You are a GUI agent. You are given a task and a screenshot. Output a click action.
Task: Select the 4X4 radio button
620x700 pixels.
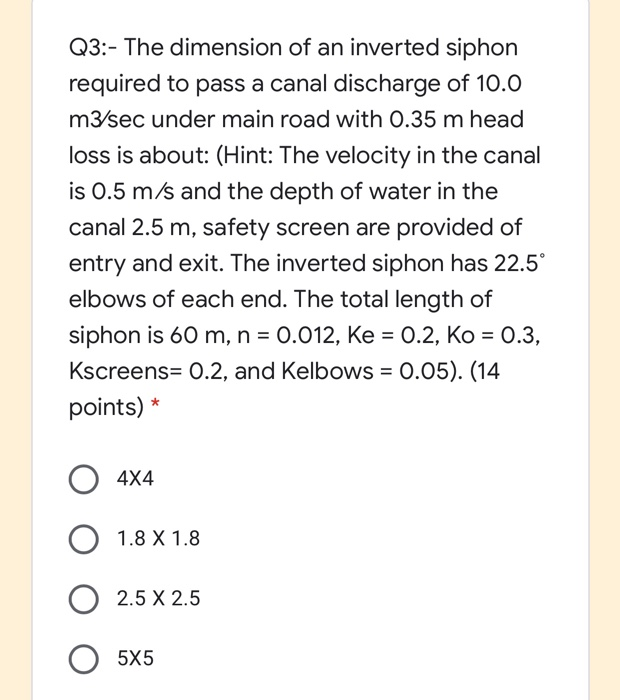(83, 479)
